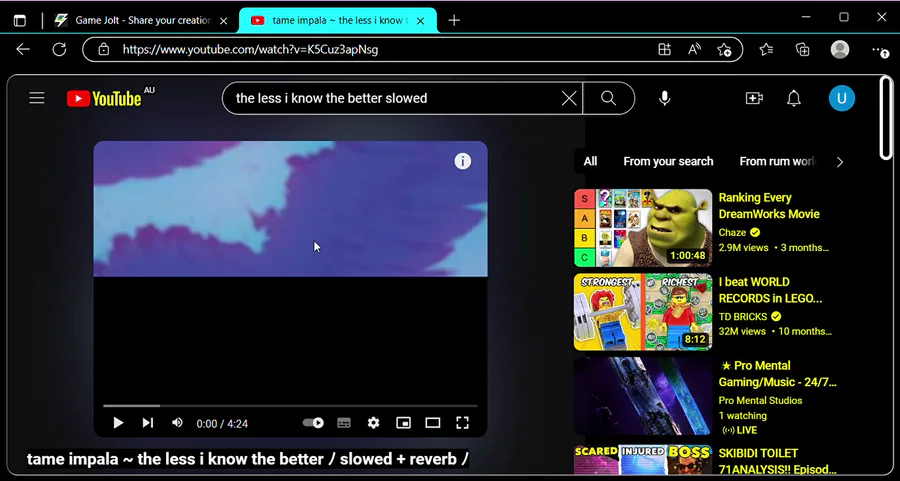Open the SKIBIDI TOILET 71 thumbnail
This screenshot has height=481, width=900.
[x=643, y=459]
